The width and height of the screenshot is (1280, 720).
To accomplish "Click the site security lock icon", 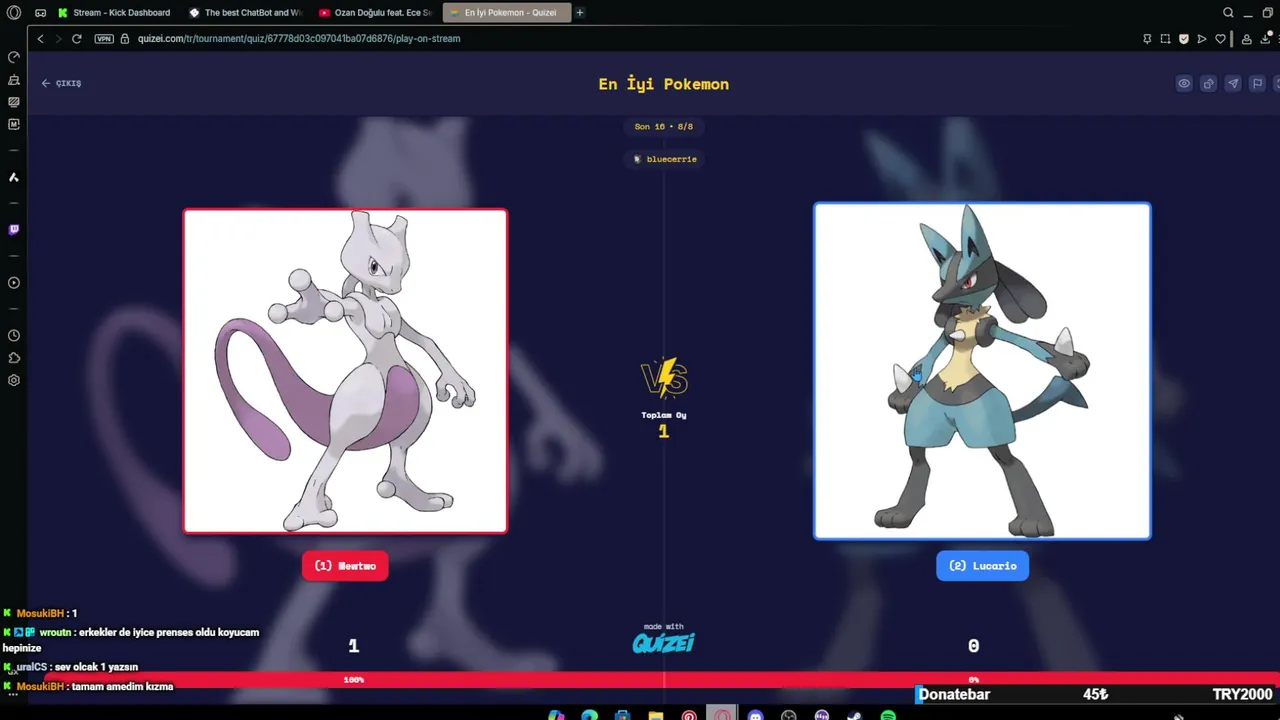I will [x=126, y=39].
